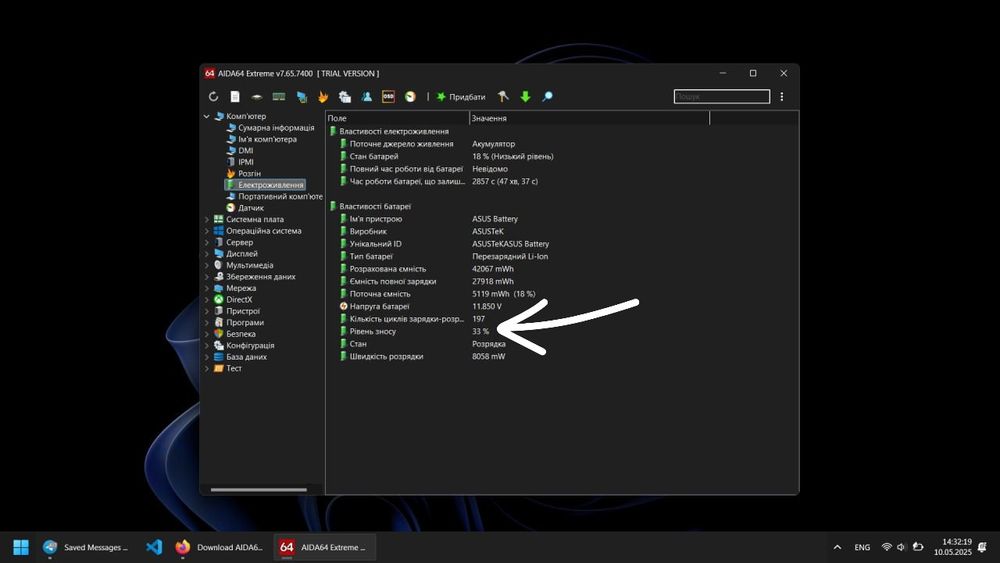Image resolution: width=1000 pixels, height=563 pixels.
Task: Open the SensorPanel gauge icon
Action: pos(410,96)
